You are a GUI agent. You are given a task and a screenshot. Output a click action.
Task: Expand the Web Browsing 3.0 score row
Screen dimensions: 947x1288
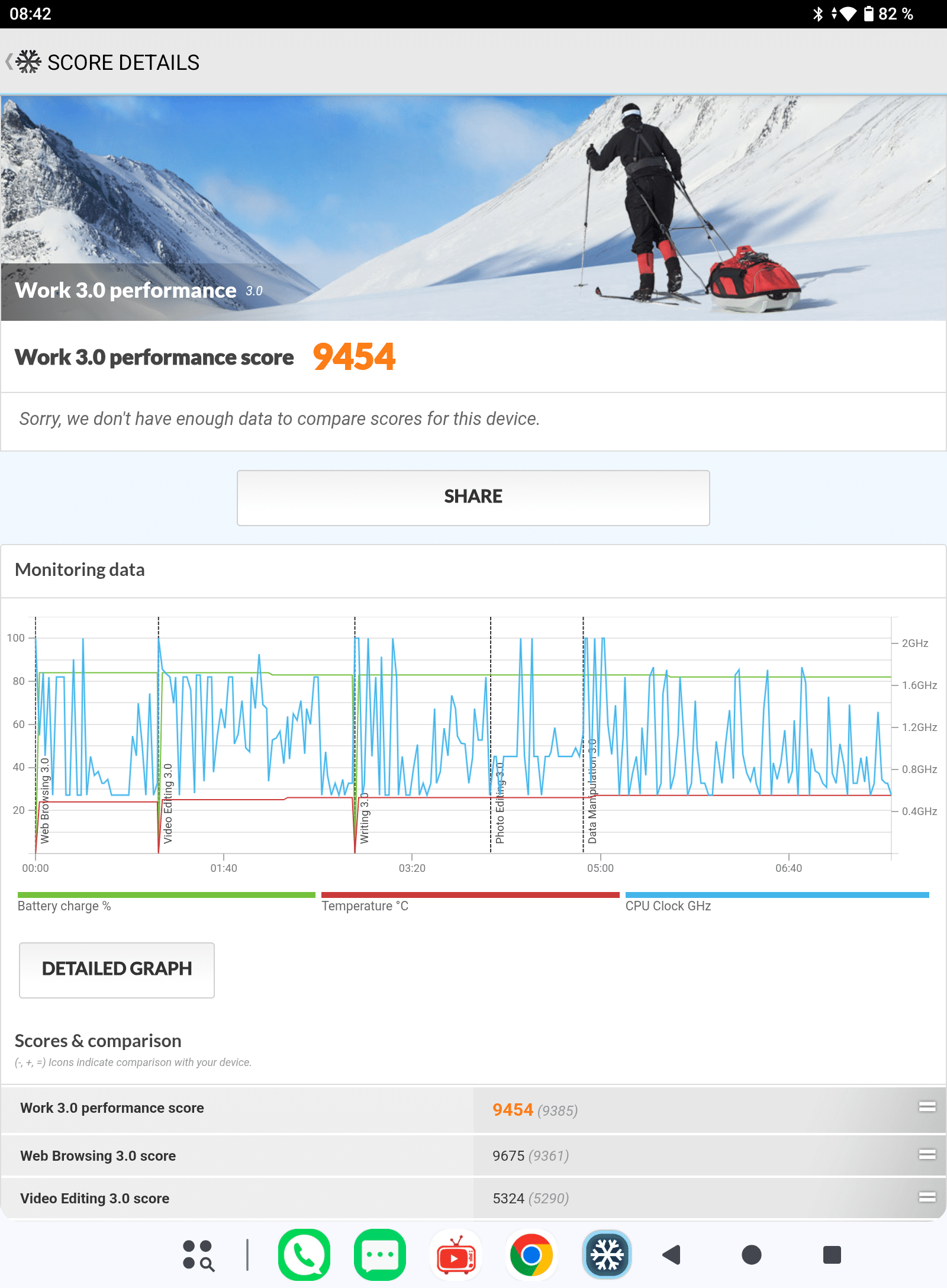(474, 1155)
